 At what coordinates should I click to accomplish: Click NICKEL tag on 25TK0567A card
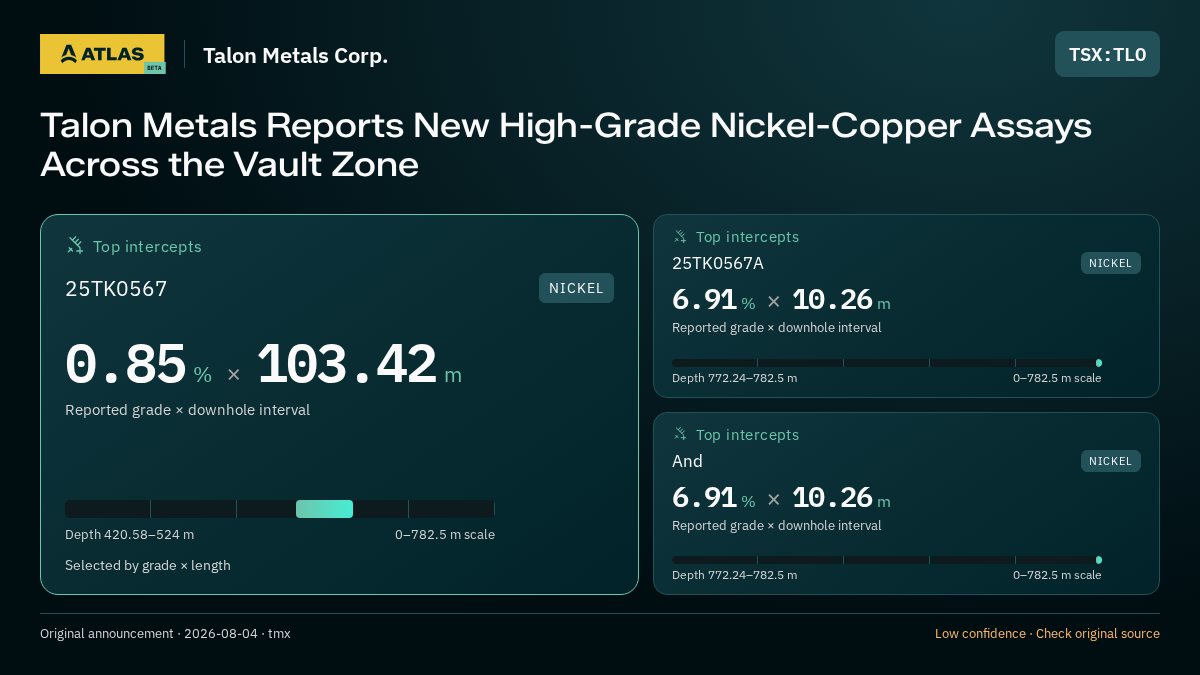coord(1110,263)
